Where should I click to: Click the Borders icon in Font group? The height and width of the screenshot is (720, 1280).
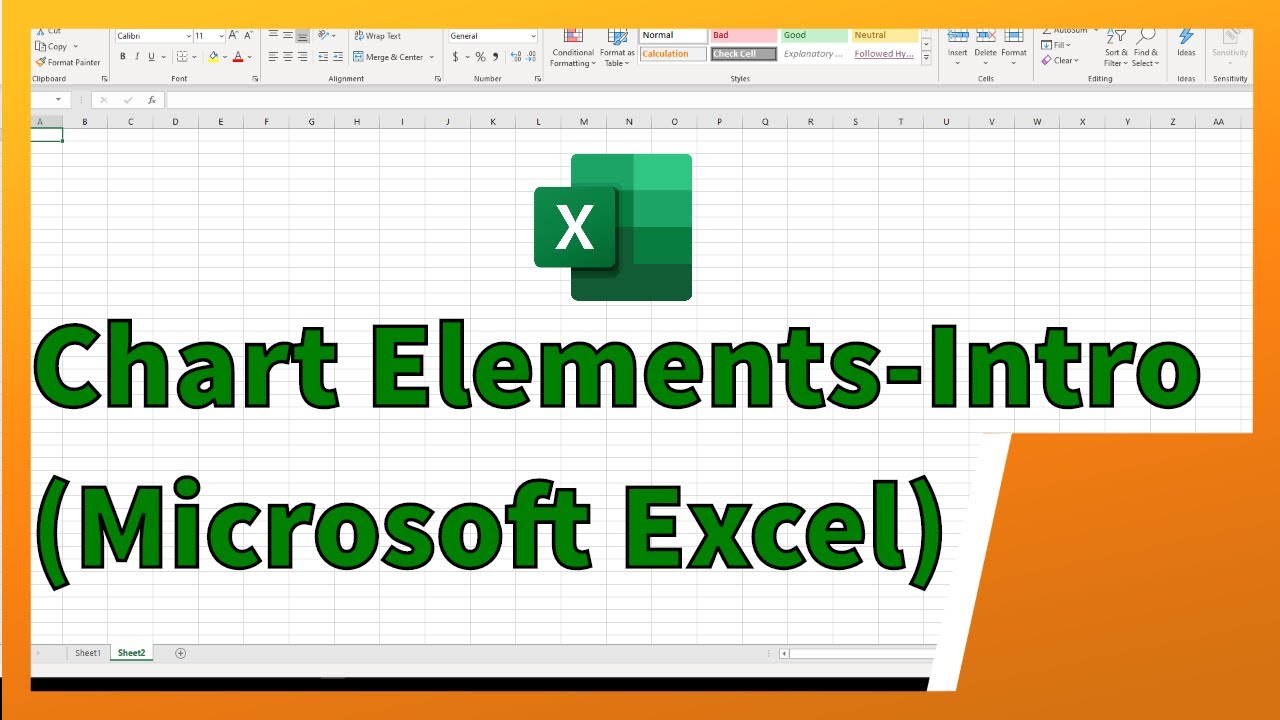click(181, 57)
